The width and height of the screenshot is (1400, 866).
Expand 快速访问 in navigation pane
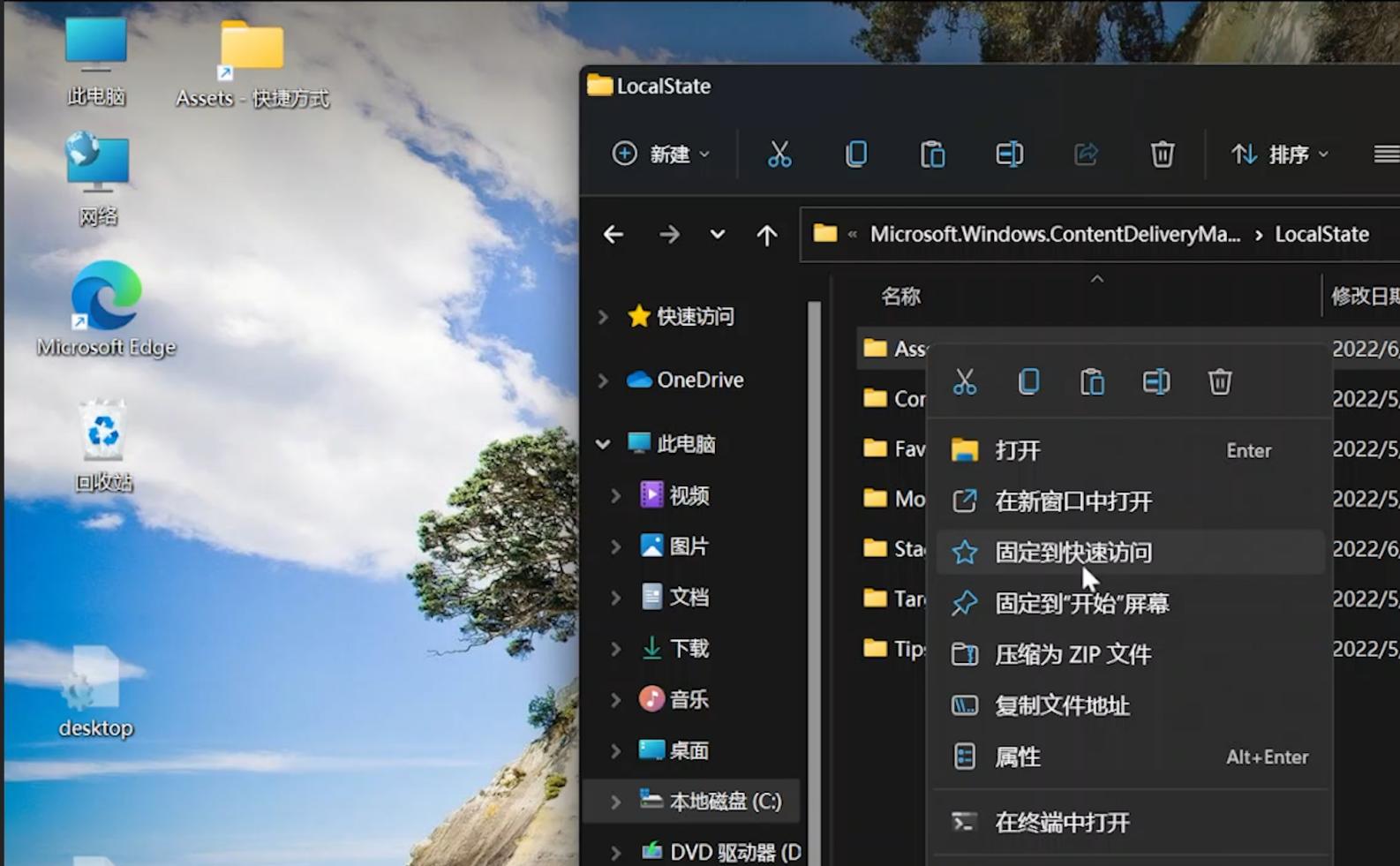[x=604, y=317]
